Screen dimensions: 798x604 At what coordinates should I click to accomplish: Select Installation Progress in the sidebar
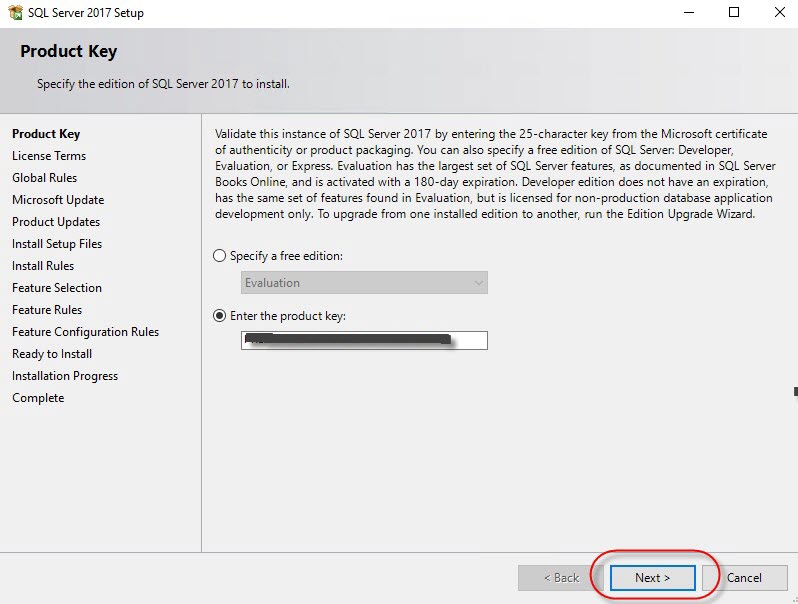[65, 376]
